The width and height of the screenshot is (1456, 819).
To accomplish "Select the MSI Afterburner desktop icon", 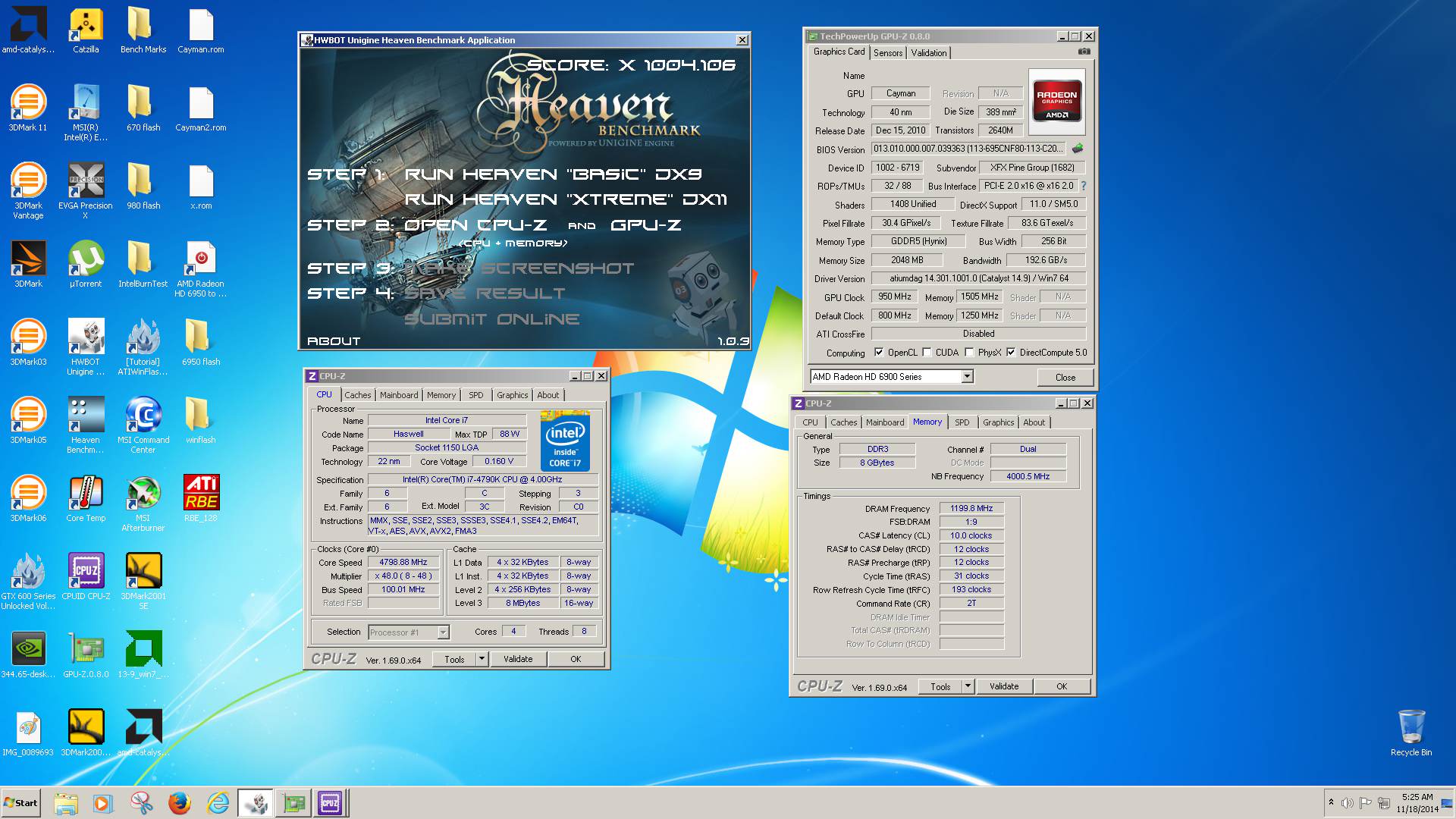I will [x=143, y=503].
